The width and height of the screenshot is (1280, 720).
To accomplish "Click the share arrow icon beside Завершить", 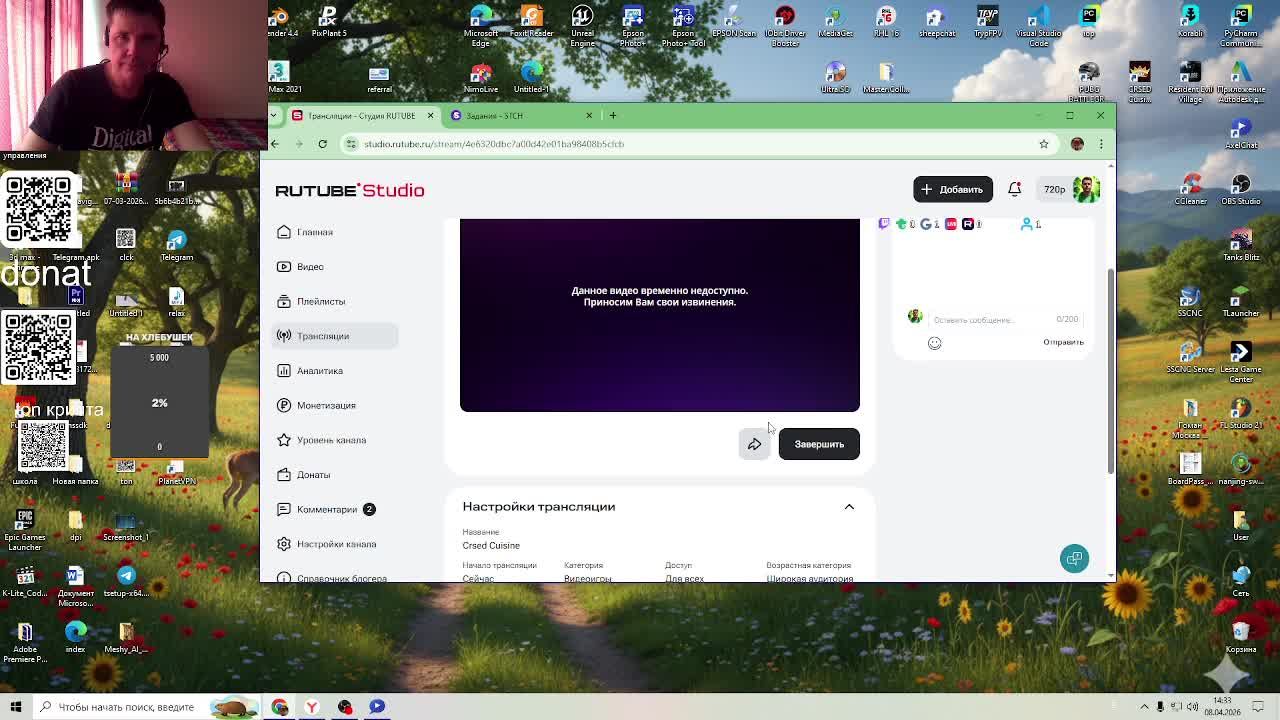I will click(x=755, y=444).
